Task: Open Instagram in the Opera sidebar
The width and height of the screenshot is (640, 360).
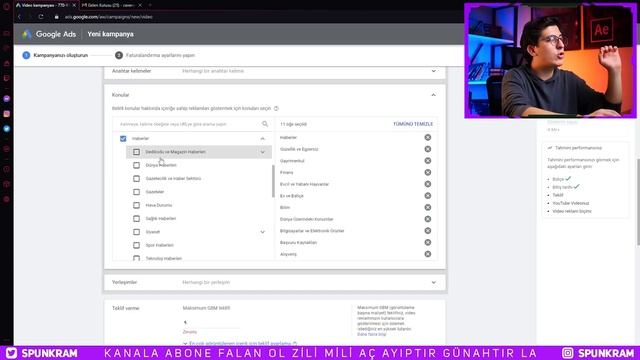Action: pos(7,114)
